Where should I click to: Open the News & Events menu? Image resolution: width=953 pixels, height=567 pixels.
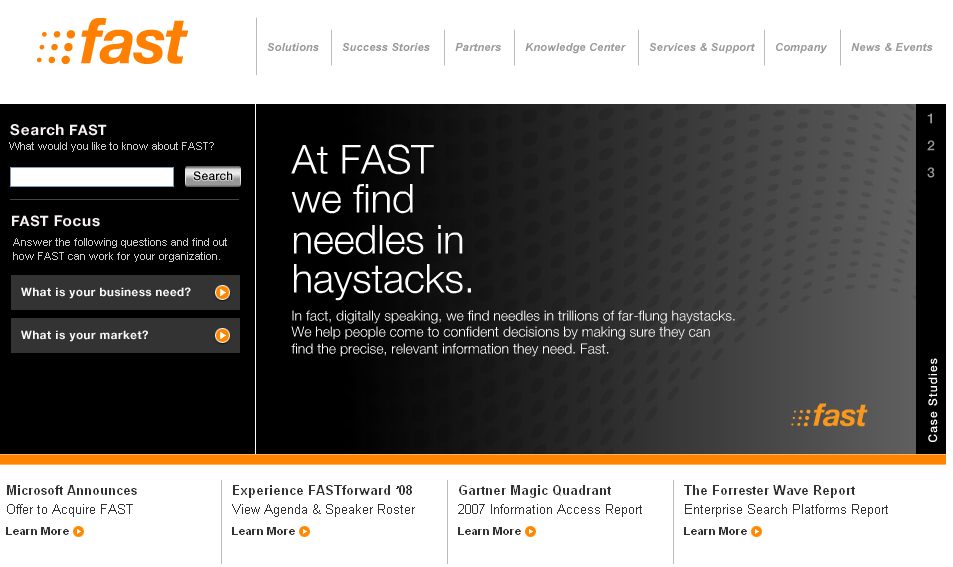892,47
